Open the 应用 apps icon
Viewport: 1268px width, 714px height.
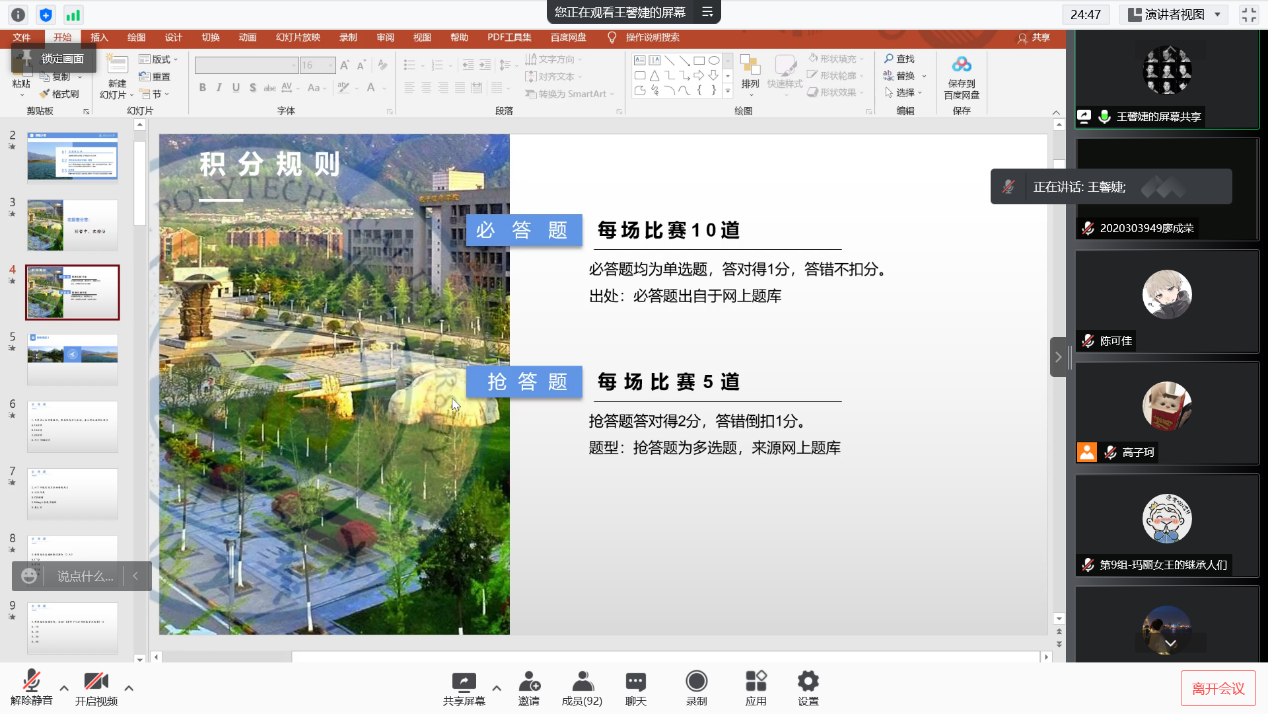[x=755, y=688]
